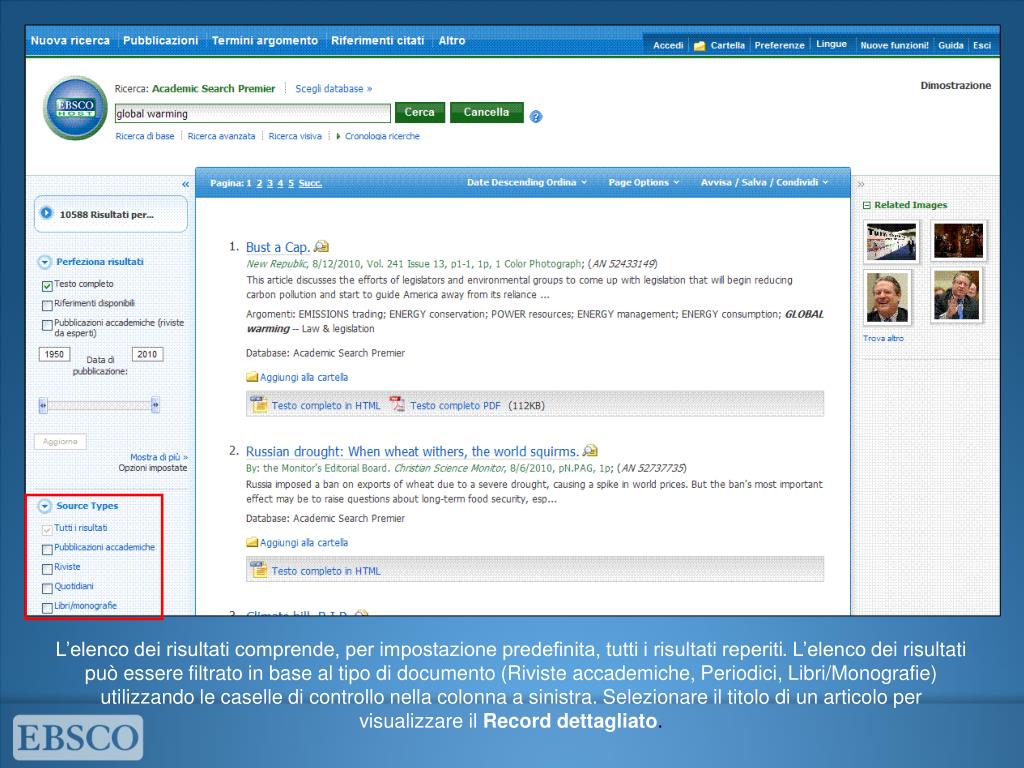Open Avvisa / Salva / Condividi dropdown
This screenshot has height=768, width=1024.
click(765, 182)
